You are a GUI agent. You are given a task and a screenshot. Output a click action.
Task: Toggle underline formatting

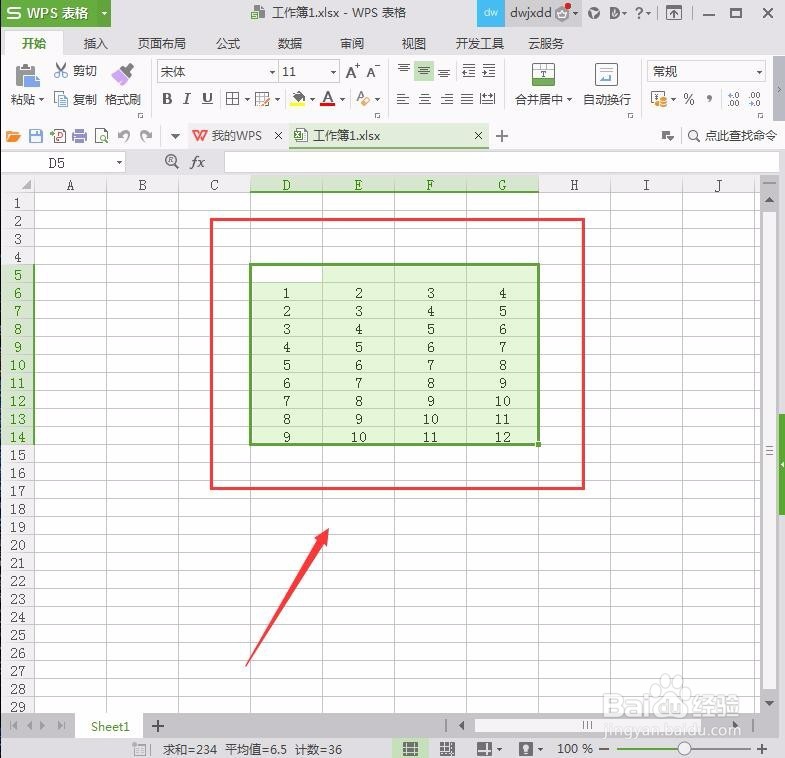207,99
